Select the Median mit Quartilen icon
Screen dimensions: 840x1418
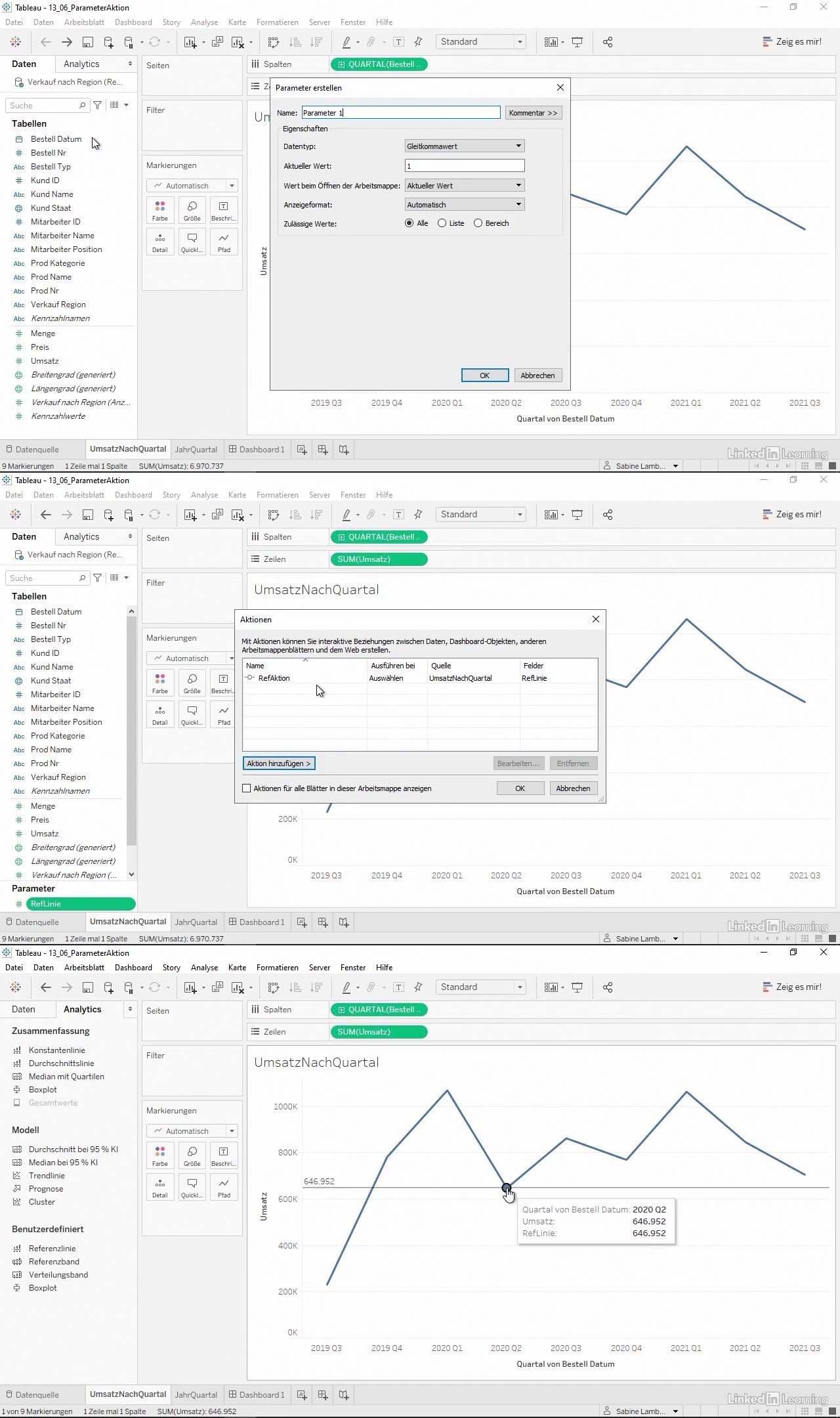pos(17,1077)
